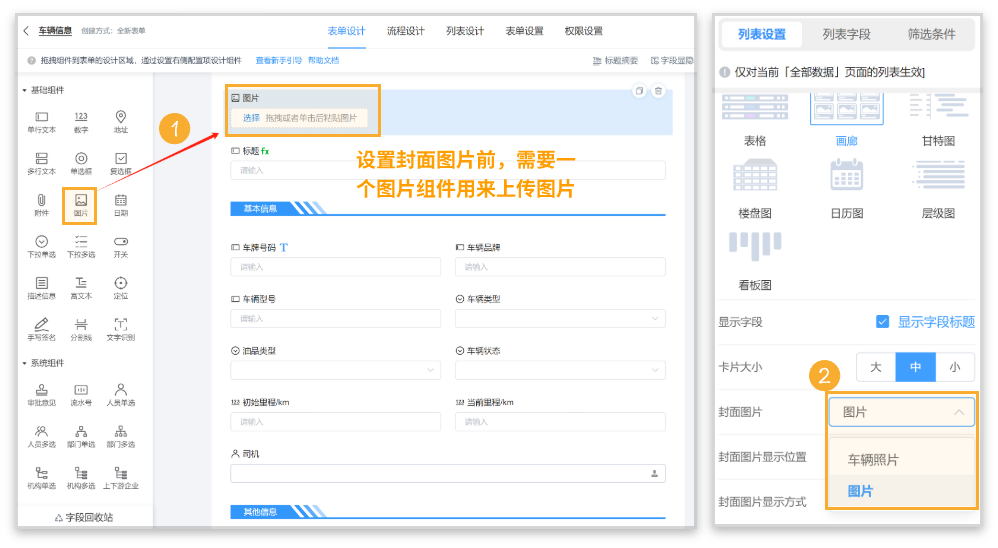Copy the selected 图片 field
998x548 pixels.
[x=639, y=91]
